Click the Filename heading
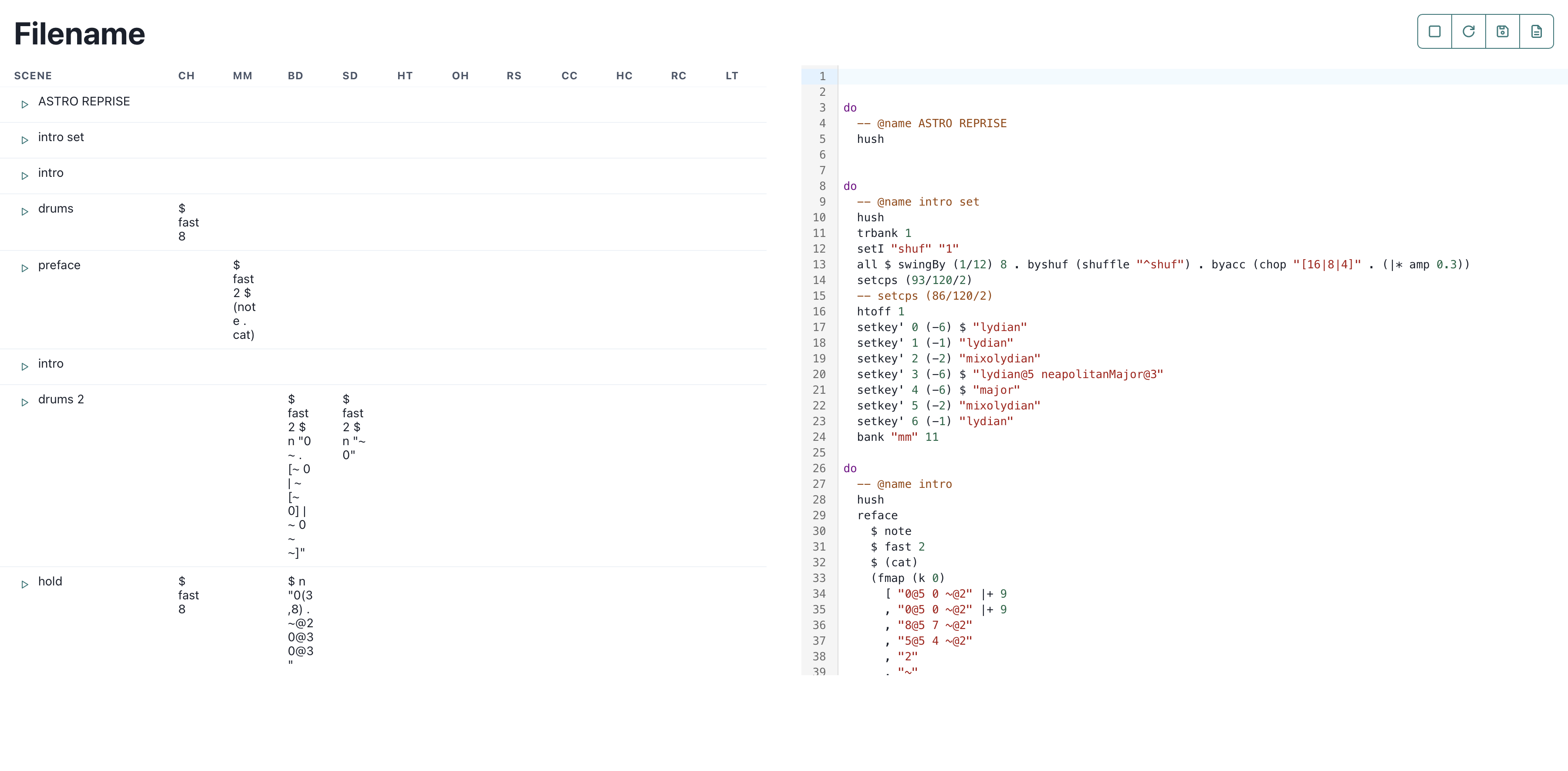 [x=80, y=34]
